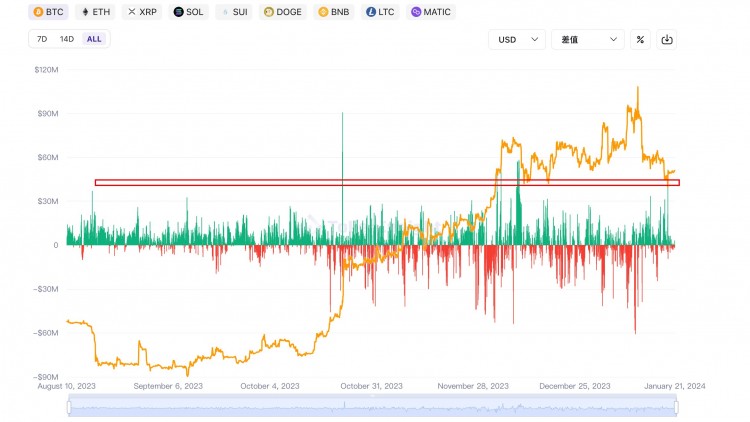Click the tallest green spike near October 31
The image size is (750, 422).
tap(342, 177)
